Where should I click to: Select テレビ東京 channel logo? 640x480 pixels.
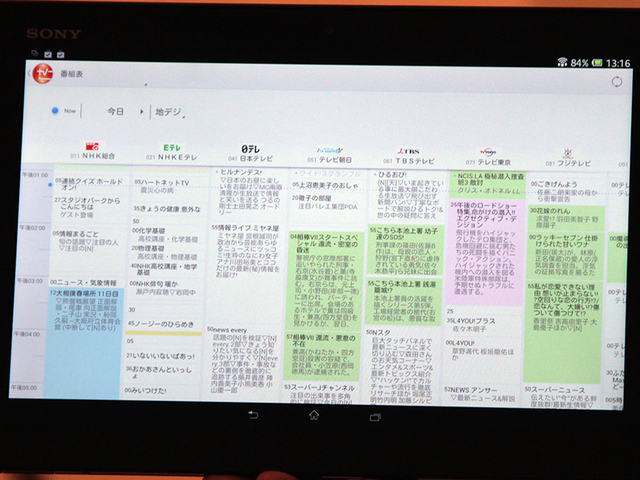(488, 152)
